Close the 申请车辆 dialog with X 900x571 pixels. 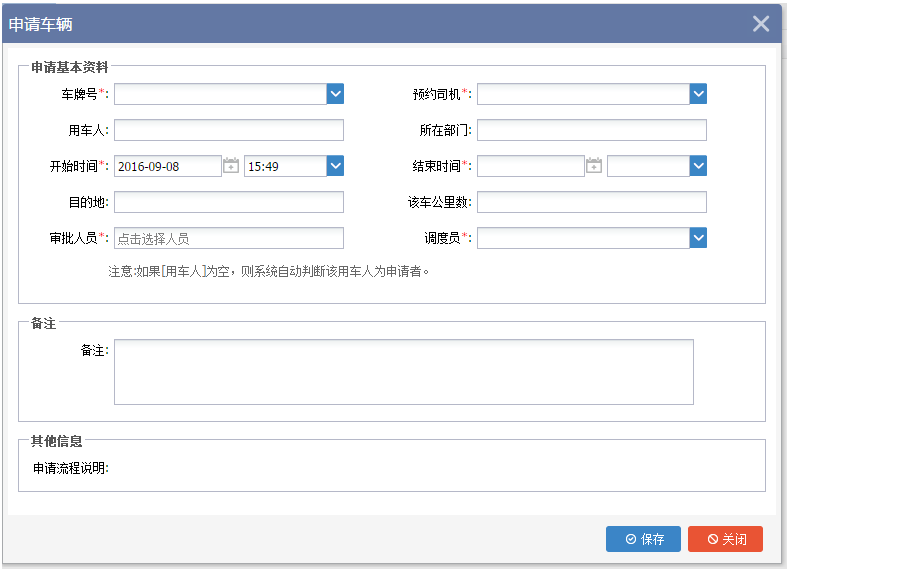click(761, 24)
